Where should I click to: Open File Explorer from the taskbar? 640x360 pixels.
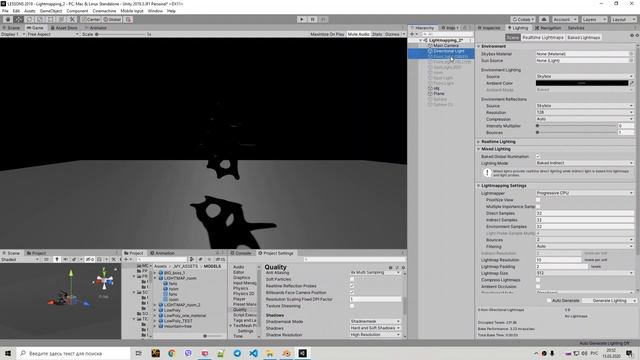(270, 353)
